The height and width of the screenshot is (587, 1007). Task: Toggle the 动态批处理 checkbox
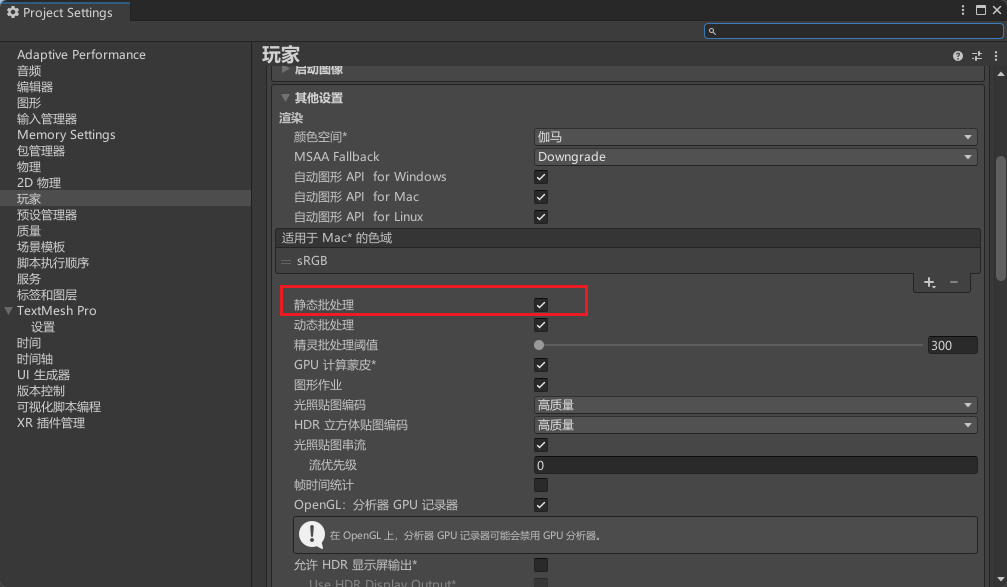click(541, 325)
